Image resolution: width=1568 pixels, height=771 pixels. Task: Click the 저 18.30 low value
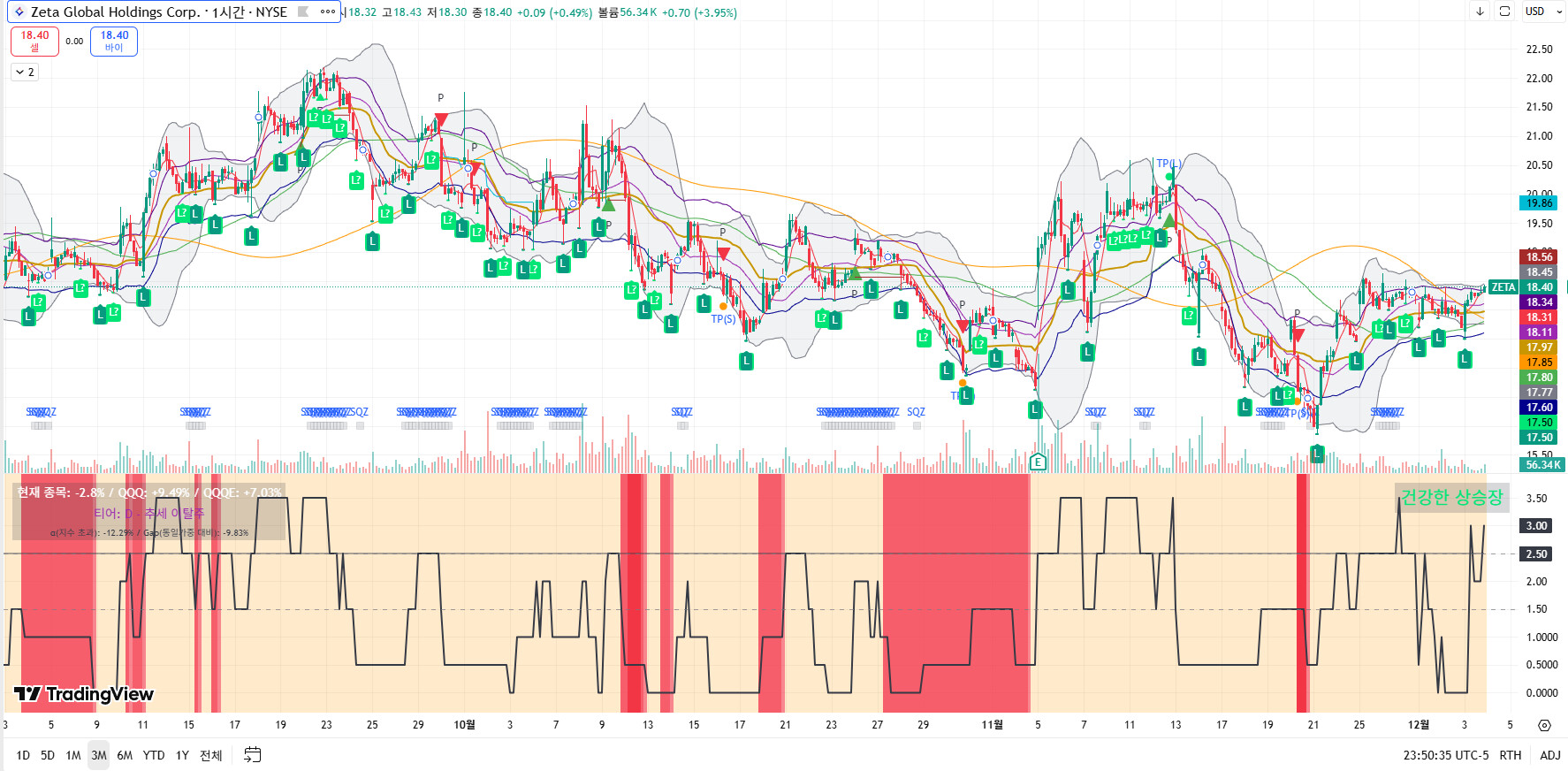(446, 12)
